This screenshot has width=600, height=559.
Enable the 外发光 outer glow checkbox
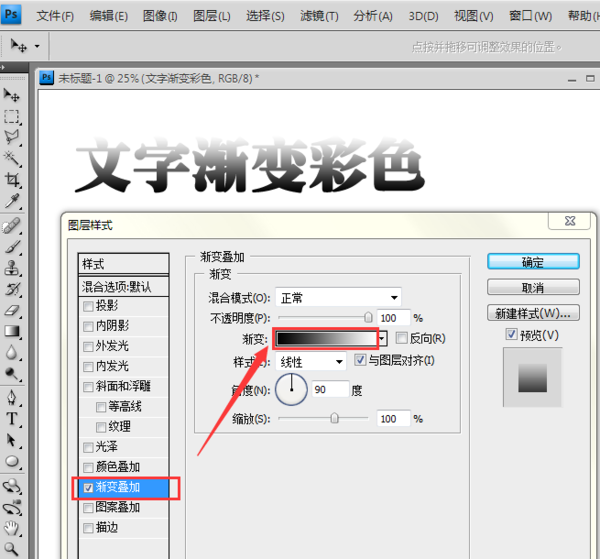click(88, 347)
